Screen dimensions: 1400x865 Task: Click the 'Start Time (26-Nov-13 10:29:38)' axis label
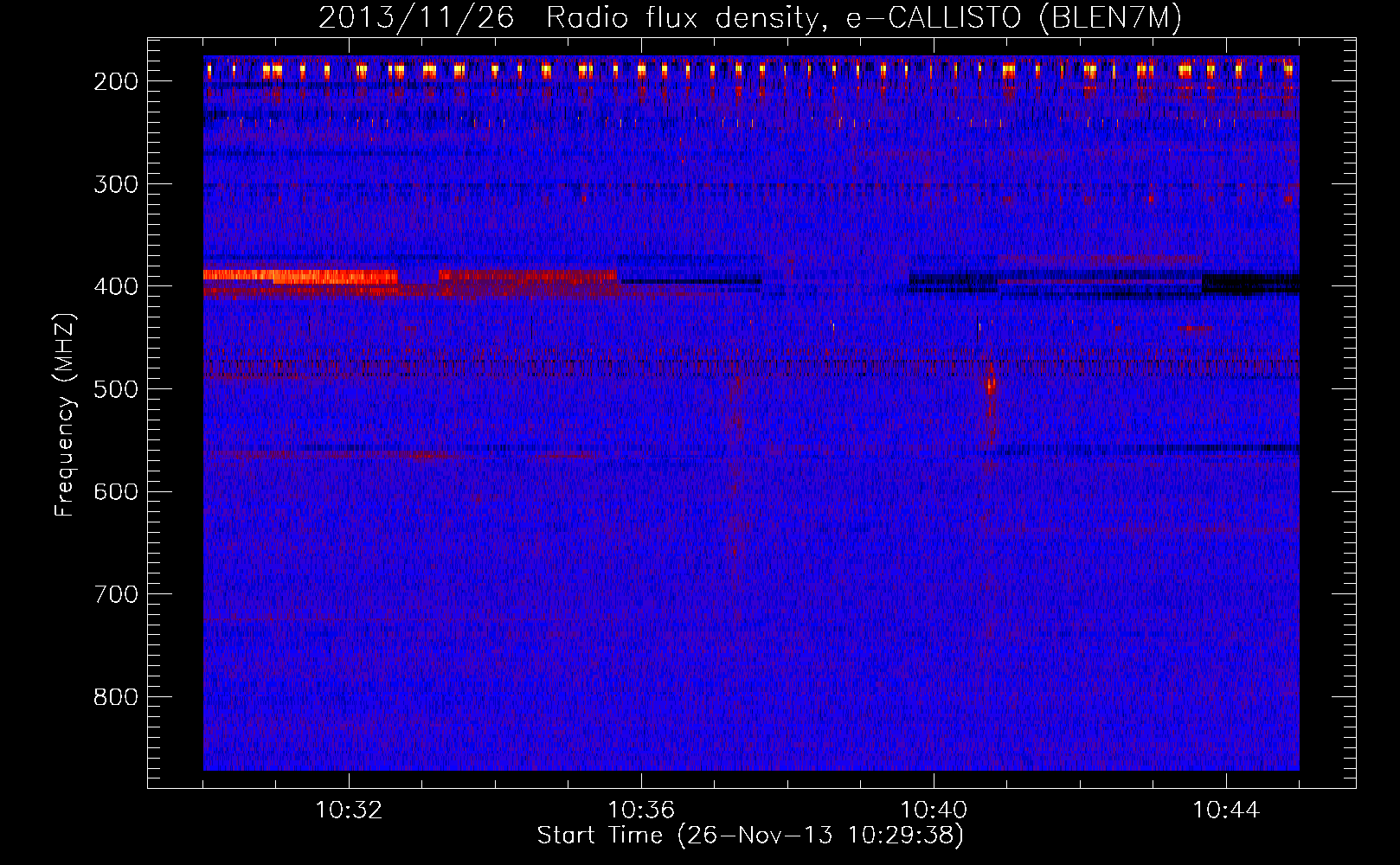click(x=750, y=836)
